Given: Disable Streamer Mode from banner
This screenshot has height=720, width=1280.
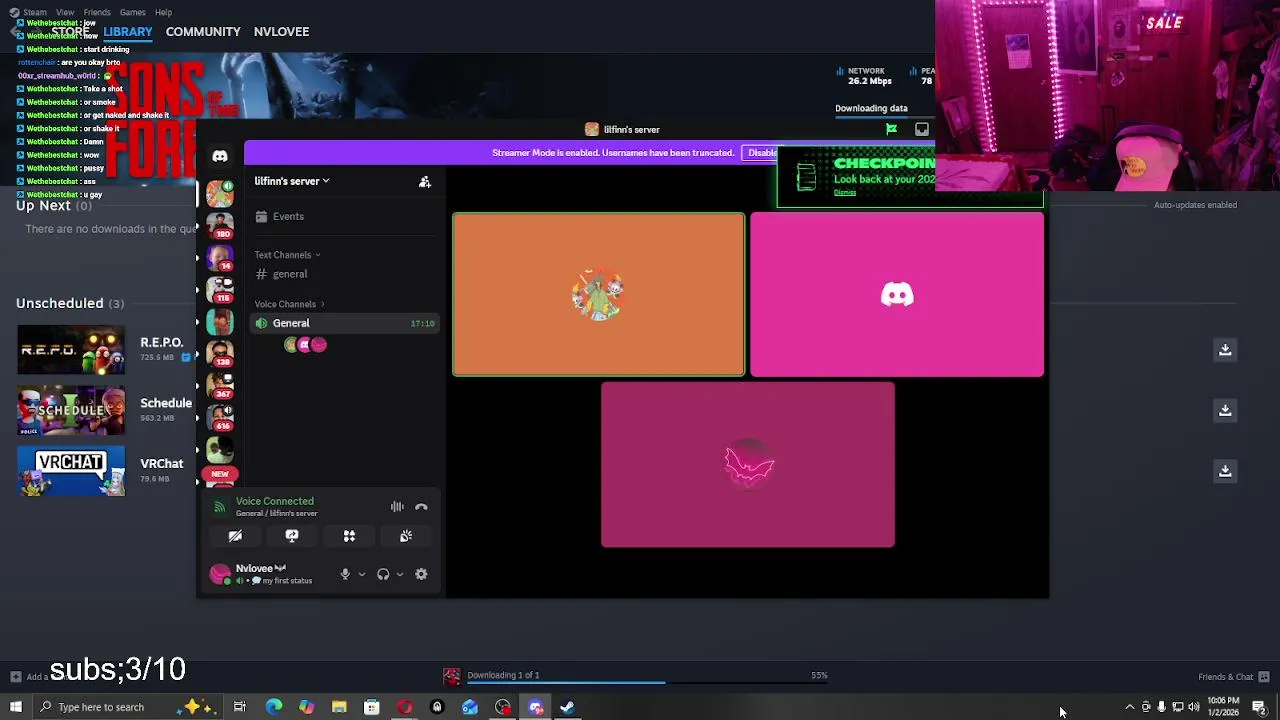Looking at the screenshot, I should tap(762, 153).
